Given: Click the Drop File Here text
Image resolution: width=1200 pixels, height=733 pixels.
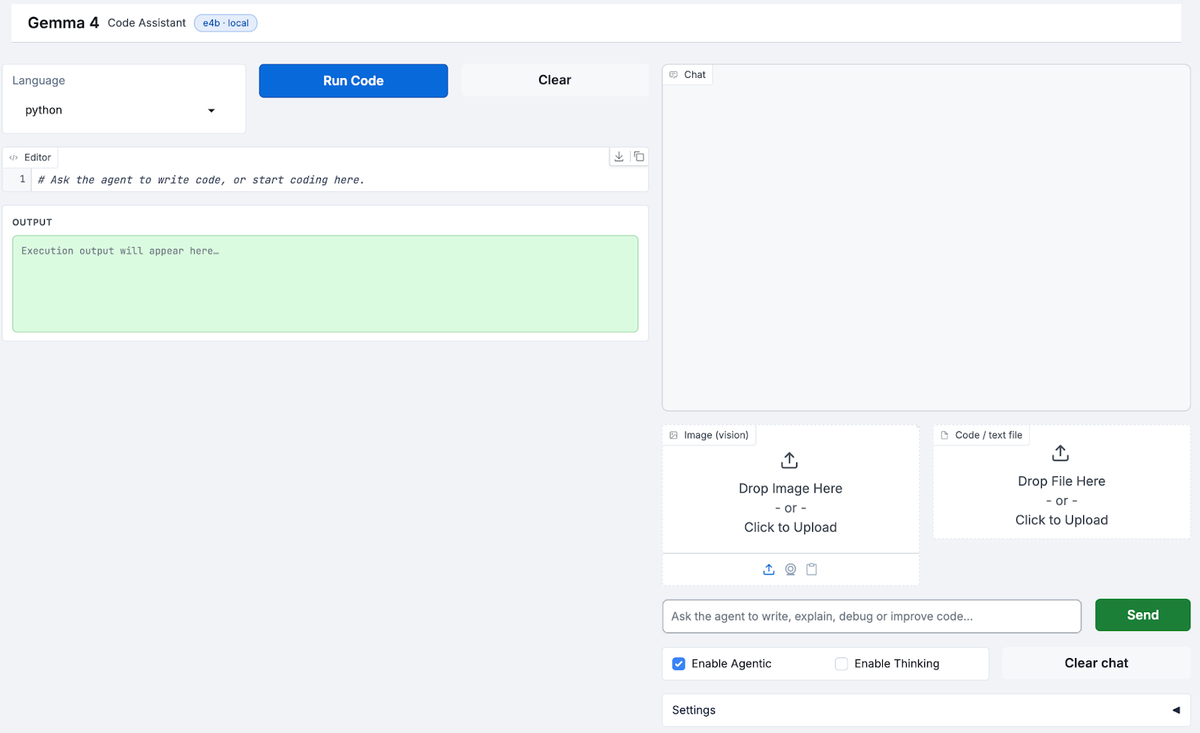Looking at the screenshot, I should (1061, 481).
